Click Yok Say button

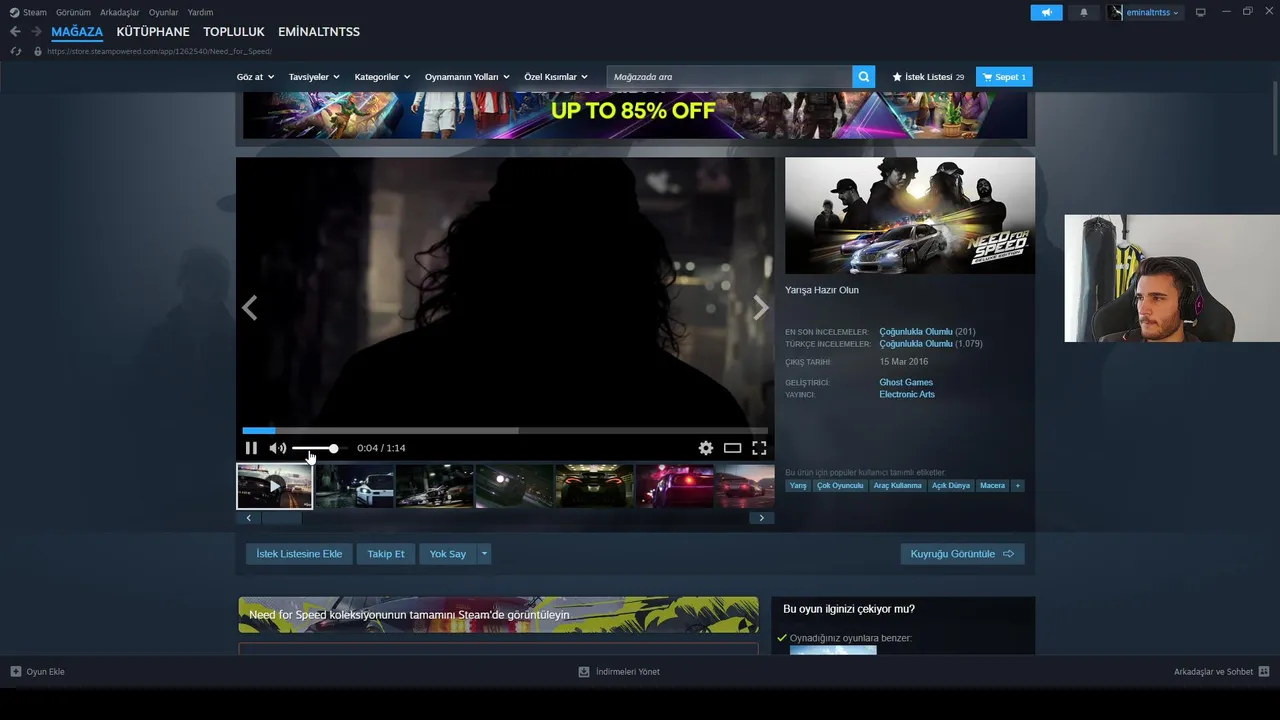coord(448,554)
